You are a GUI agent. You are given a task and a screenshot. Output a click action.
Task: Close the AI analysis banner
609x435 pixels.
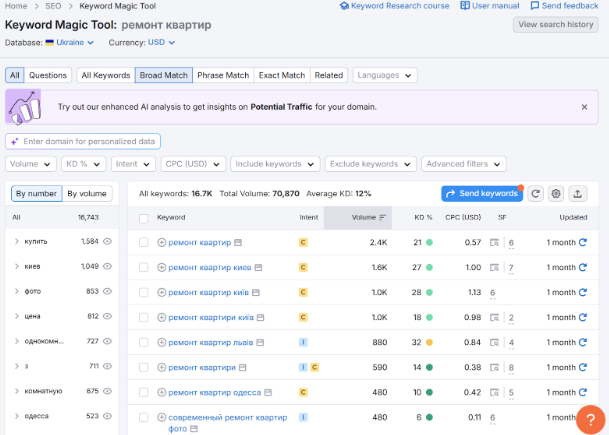(584, 106)
